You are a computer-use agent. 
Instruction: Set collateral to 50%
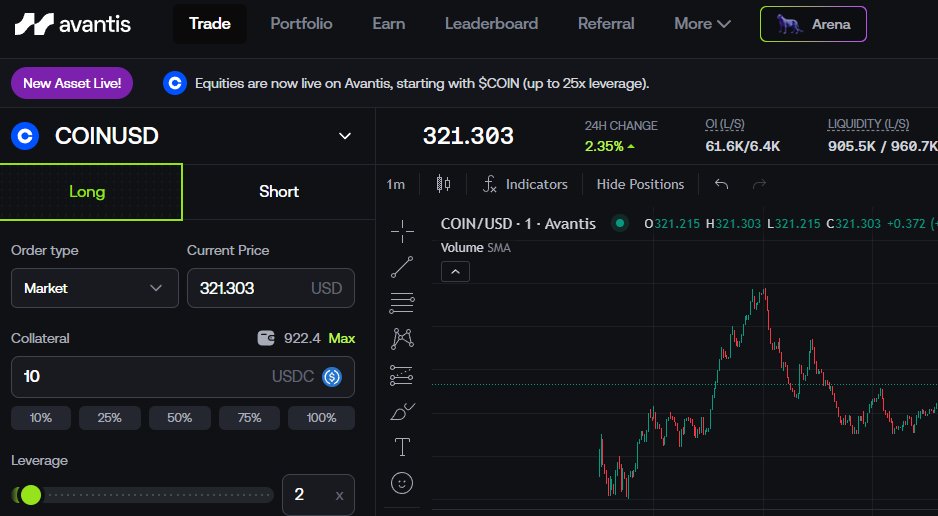point(179,418)
